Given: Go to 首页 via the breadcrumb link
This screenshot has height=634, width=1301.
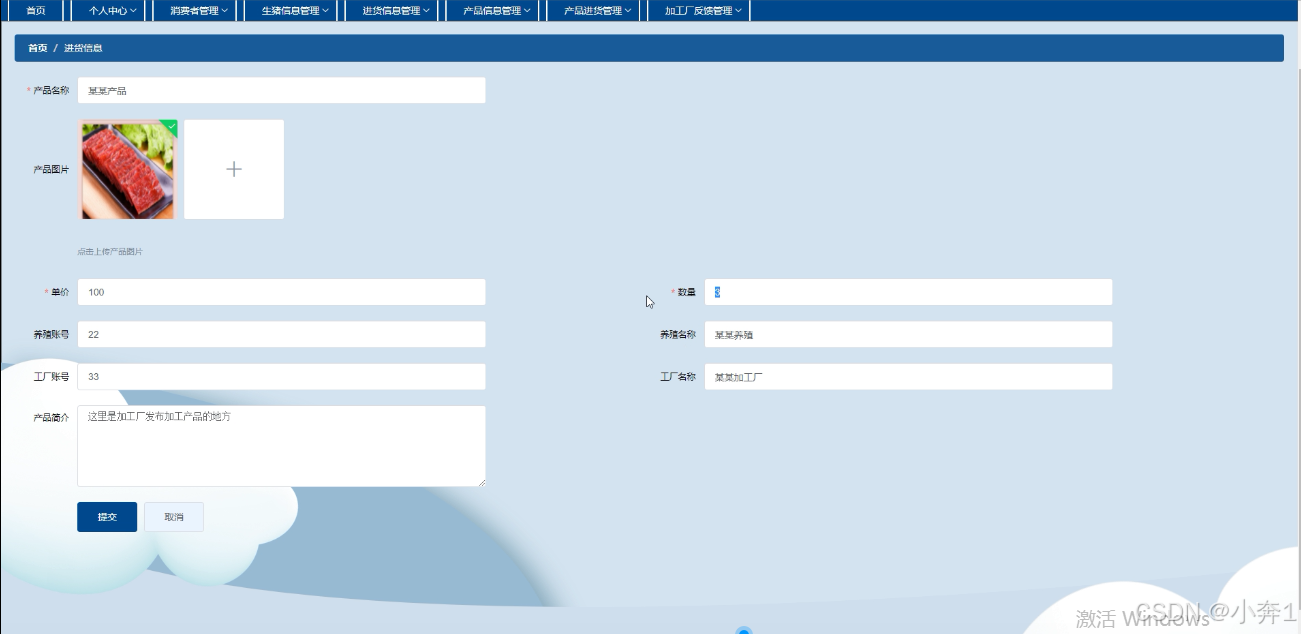Looking at the screenshot, I should click(37, 48).
